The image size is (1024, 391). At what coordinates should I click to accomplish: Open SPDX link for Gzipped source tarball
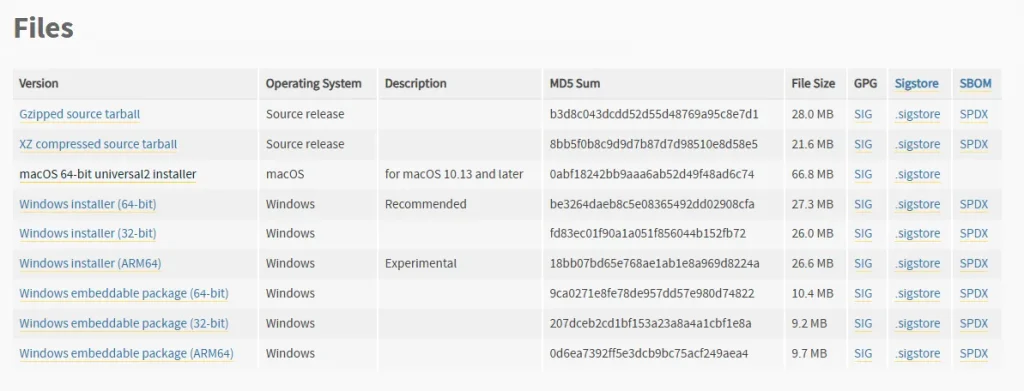(974, 114)
